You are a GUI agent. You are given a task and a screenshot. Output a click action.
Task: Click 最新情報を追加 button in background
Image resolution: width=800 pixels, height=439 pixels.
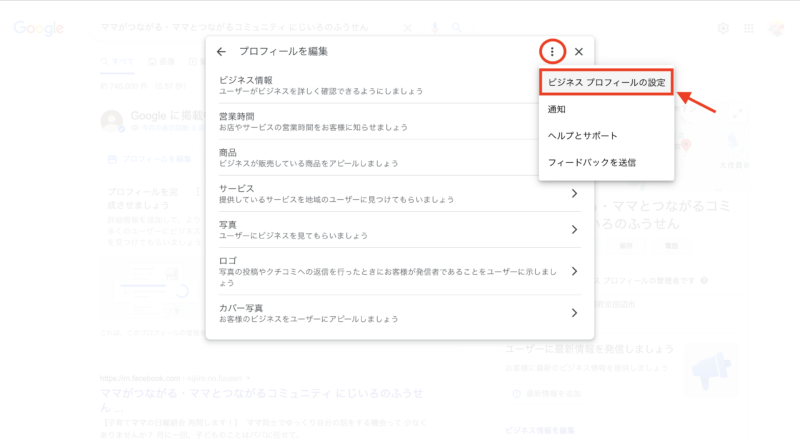tap(547, 394)
